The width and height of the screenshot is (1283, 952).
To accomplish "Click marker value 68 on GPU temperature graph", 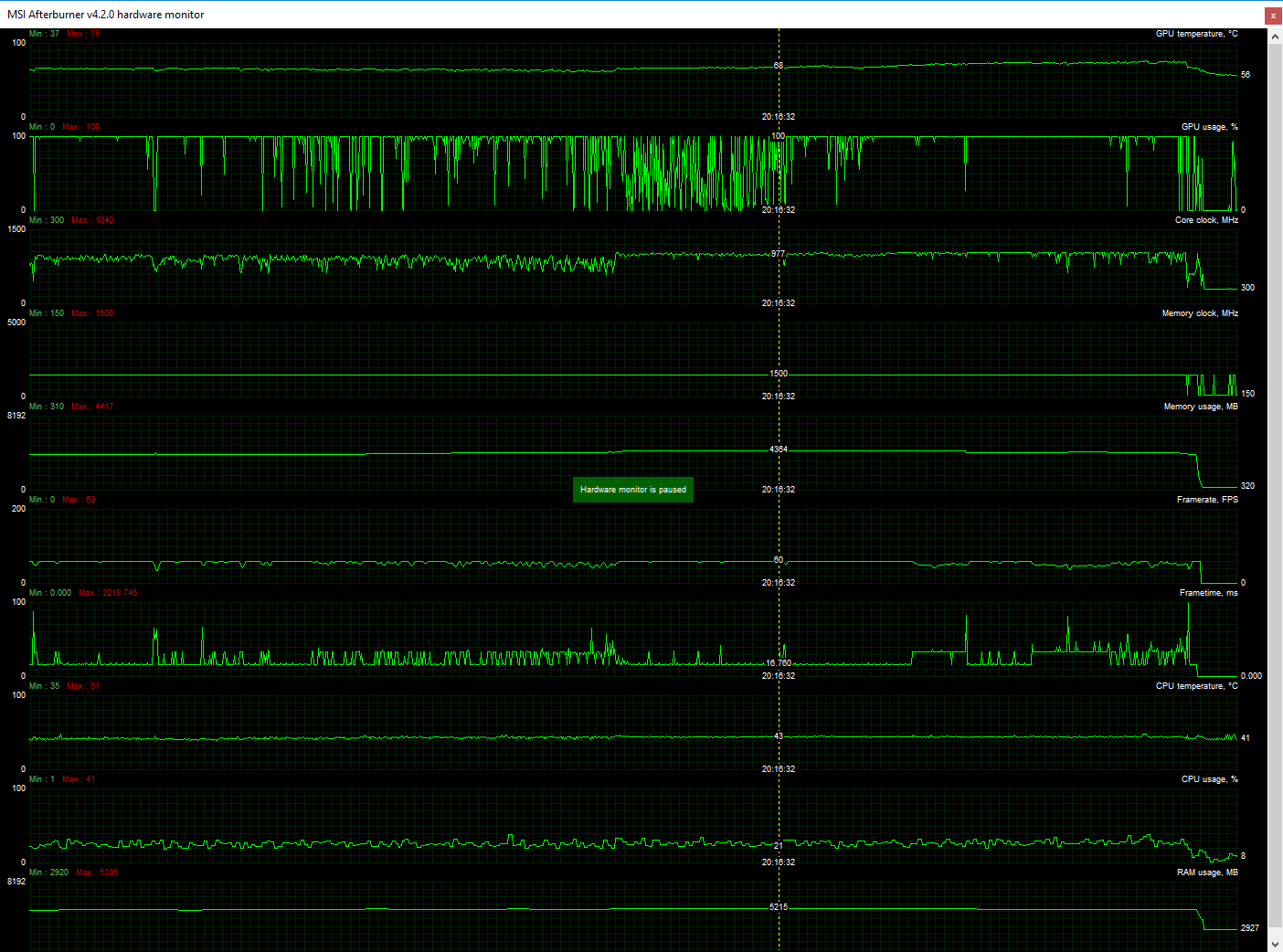I will point(779,66).
